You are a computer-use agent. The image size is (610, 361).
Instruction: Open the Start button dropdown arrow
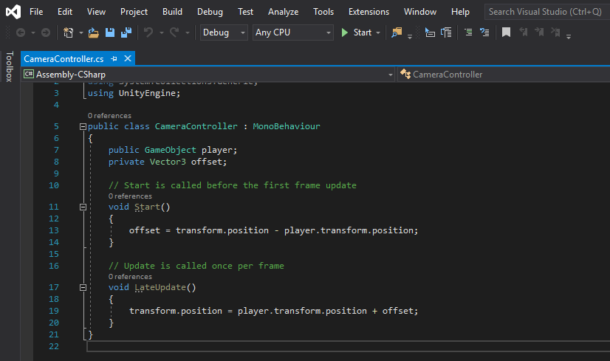coord(378,33)
